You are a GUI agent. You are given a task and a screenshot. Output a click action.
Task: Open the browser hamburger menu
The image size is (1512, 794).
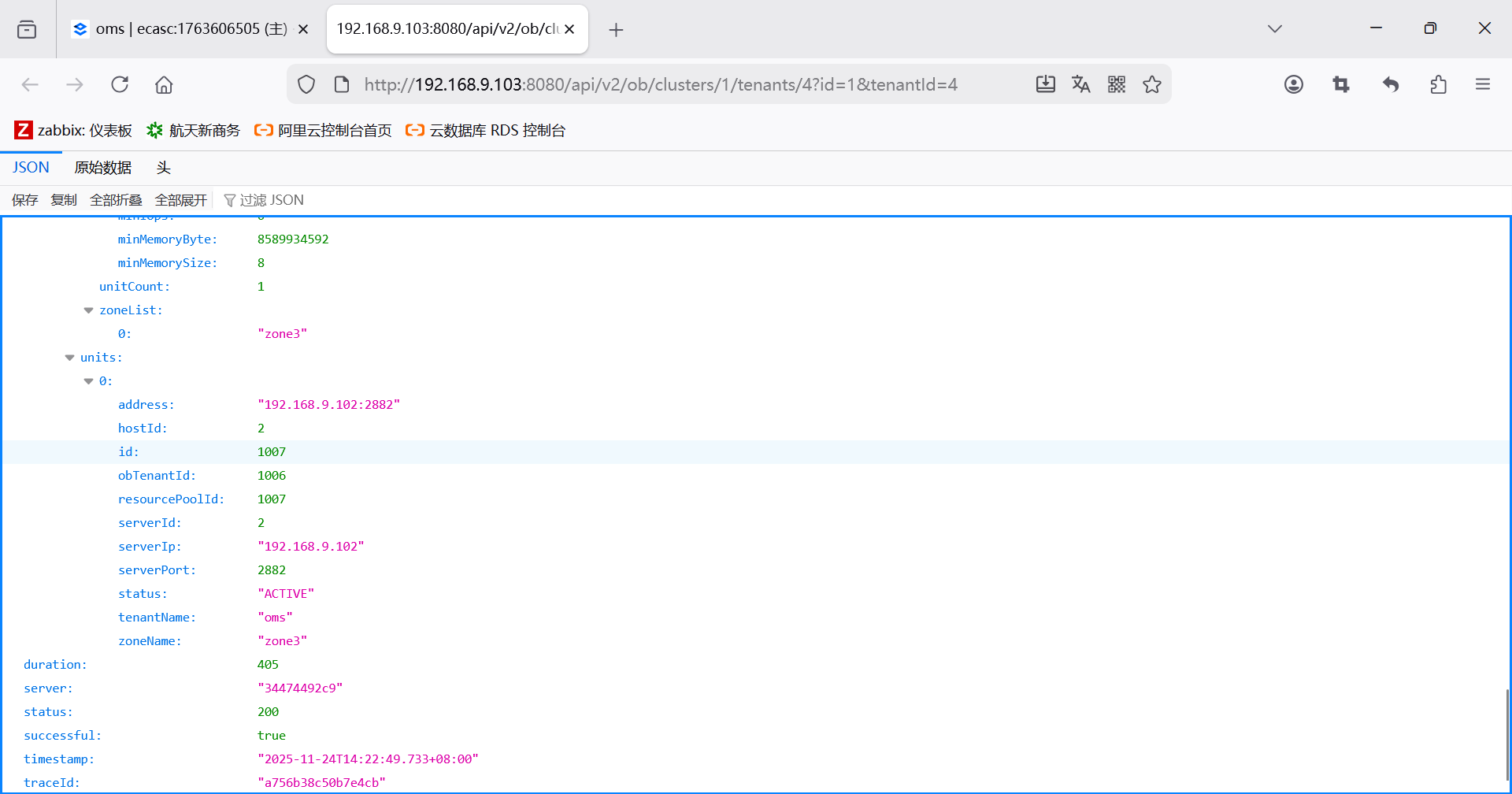(x=1483, y=84)
